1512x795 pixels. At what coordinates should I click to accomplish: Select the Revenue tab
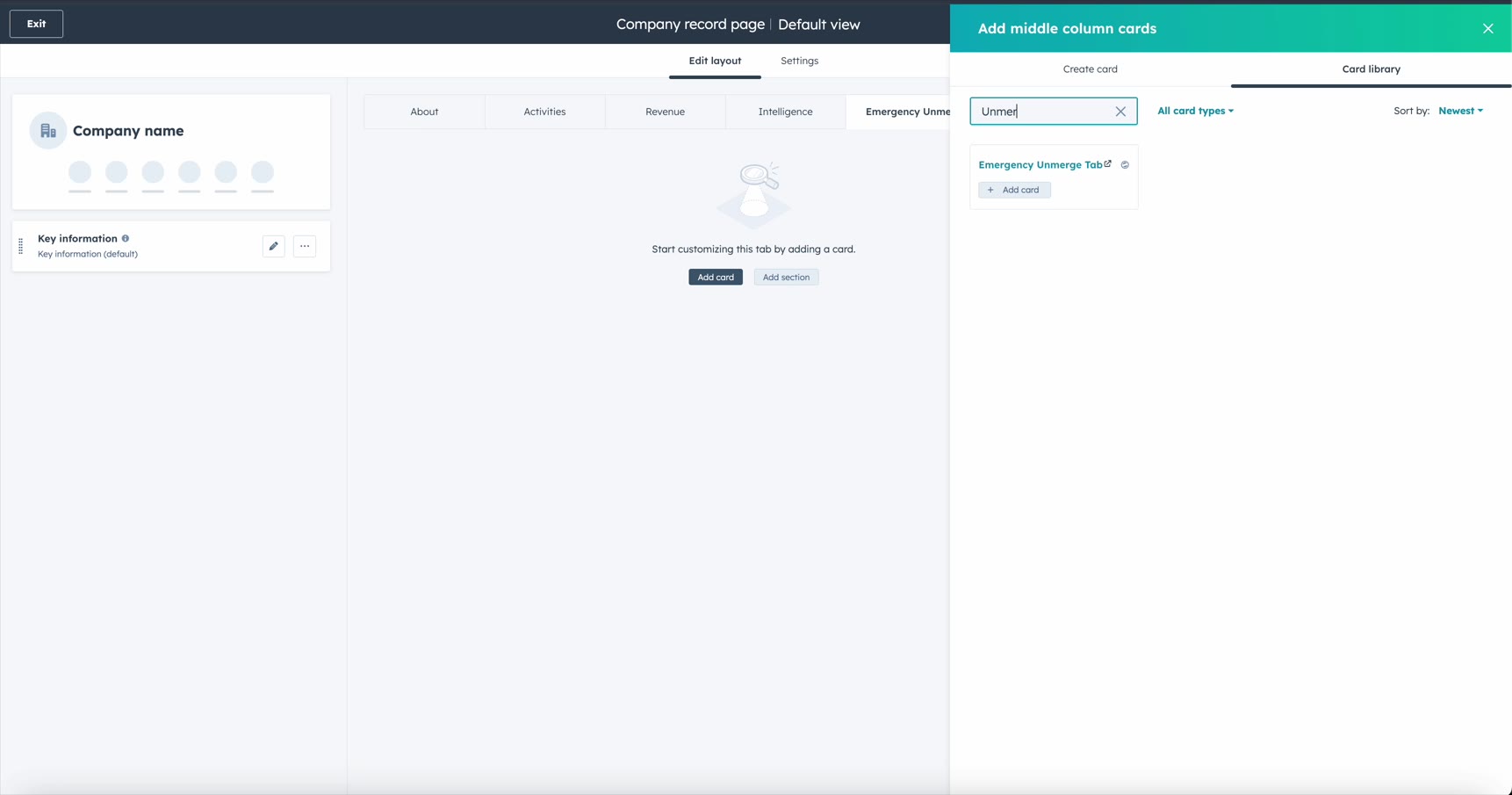pyautogui.click(x=665, y=112)
